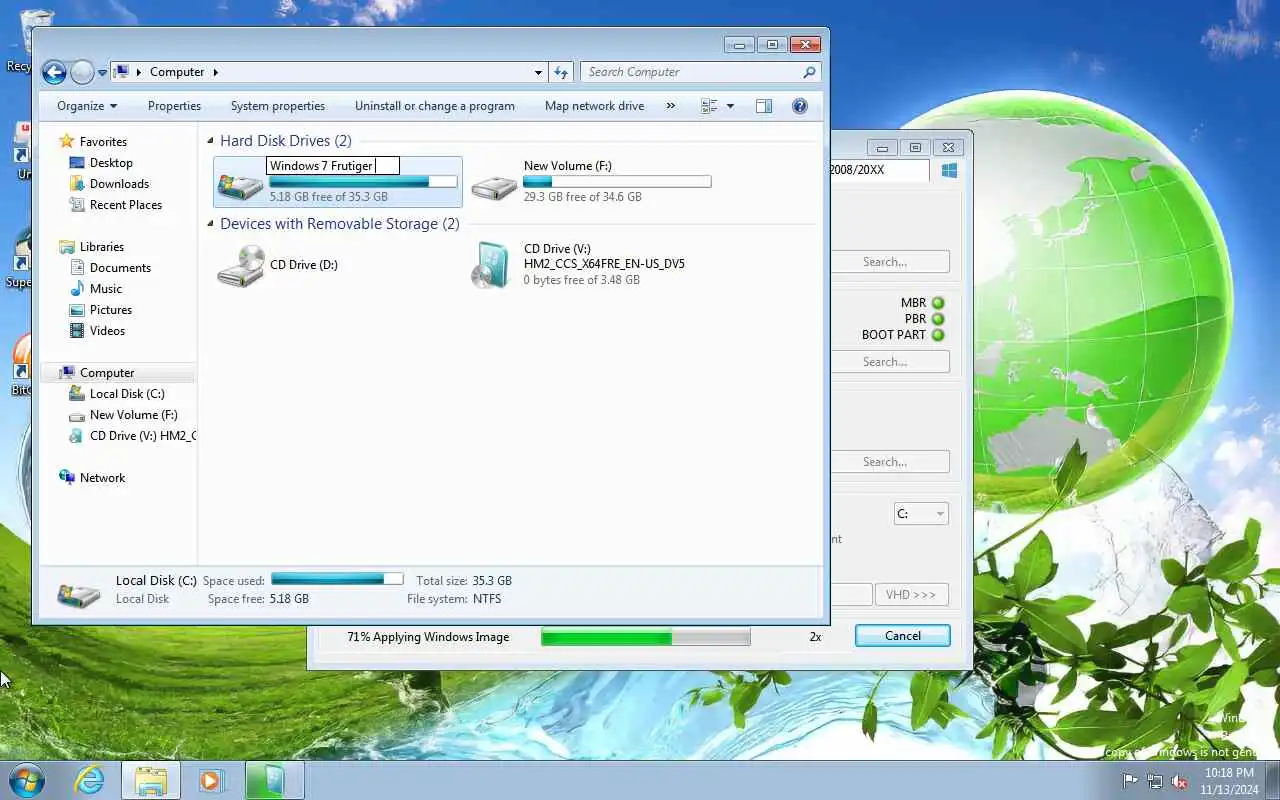
Task: Select Libraries in the navigation pane
Action: (102, 247)
